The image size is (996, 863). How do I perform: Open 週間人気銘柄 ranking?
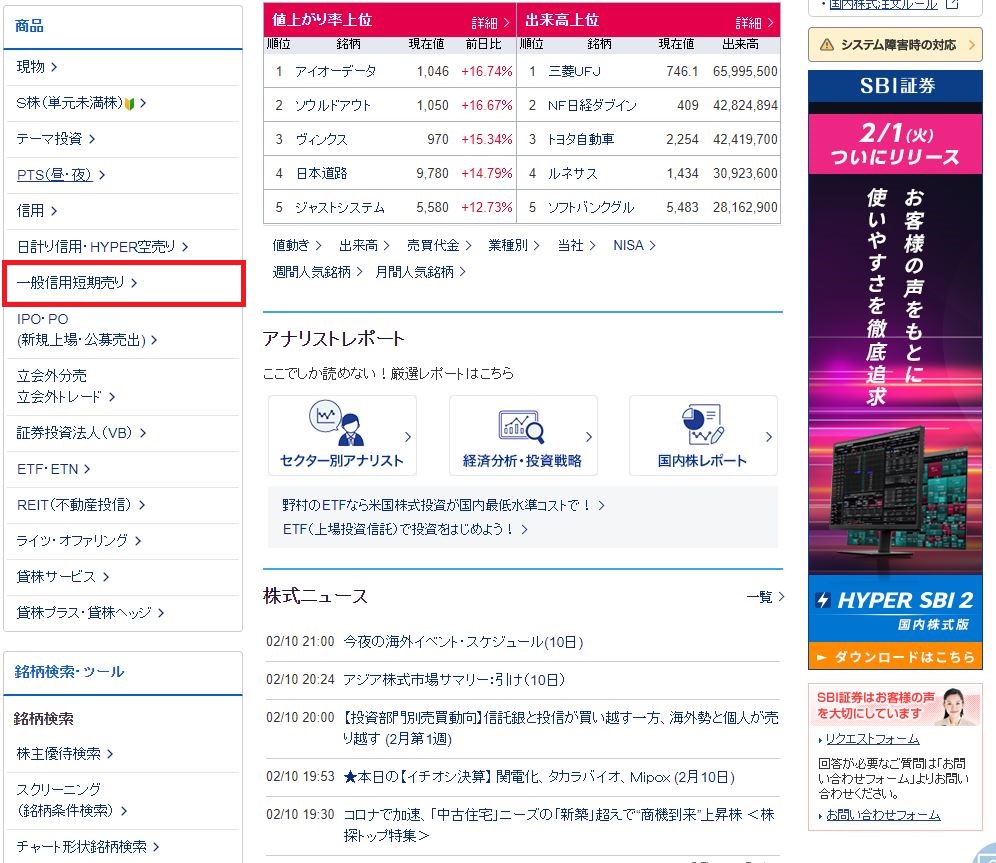[x=318, y=272]
